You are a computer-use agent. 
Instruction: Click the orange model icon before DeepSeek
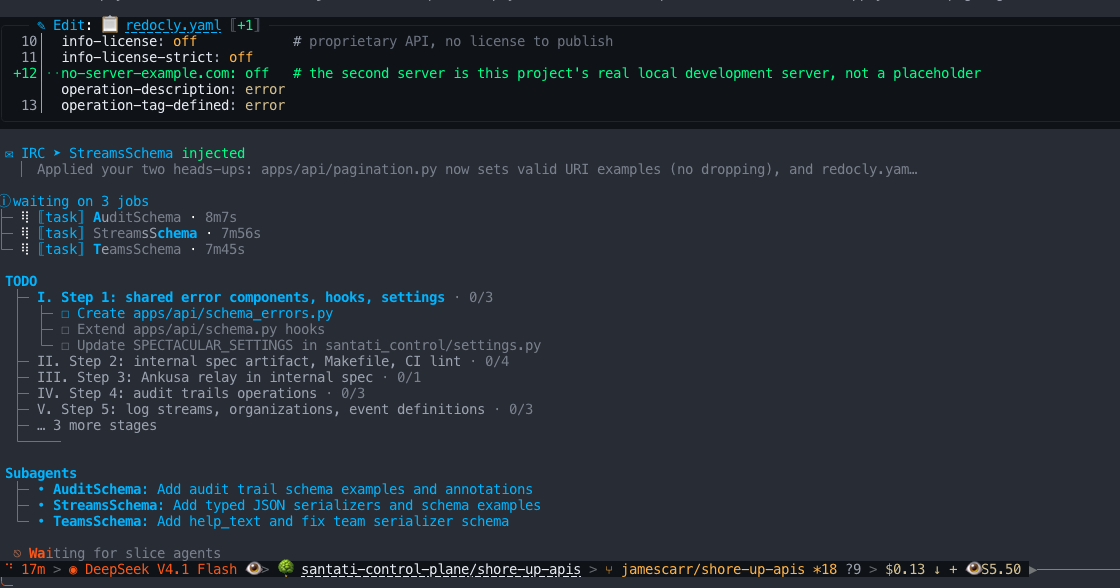pos(73,570)
